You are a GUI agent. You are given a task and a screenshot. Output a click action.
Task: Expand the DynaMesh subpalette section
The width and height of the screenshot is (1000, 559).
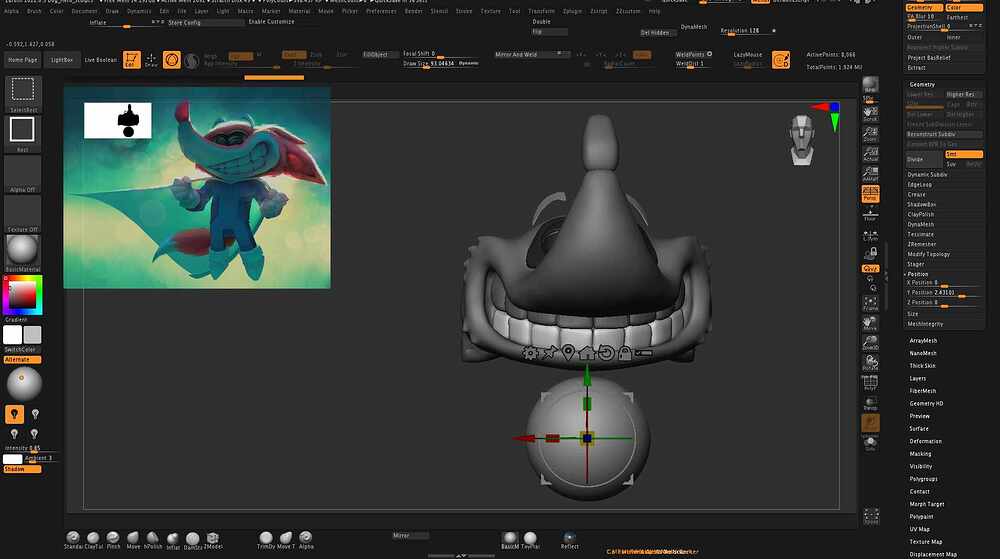(x=920, y=224)
